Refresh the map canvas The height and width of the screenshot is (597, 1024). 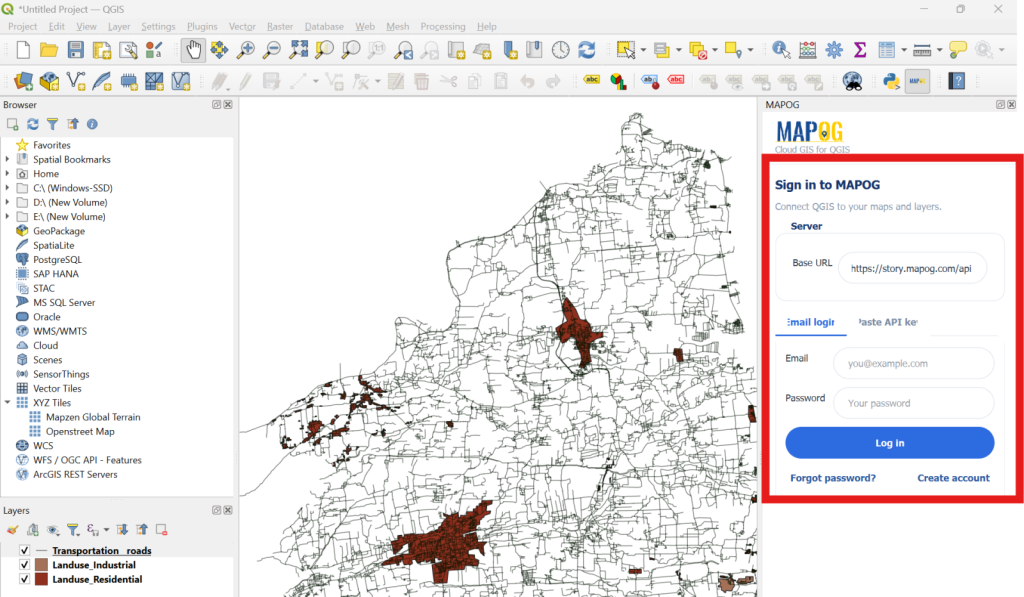click(x=586, y=50)
